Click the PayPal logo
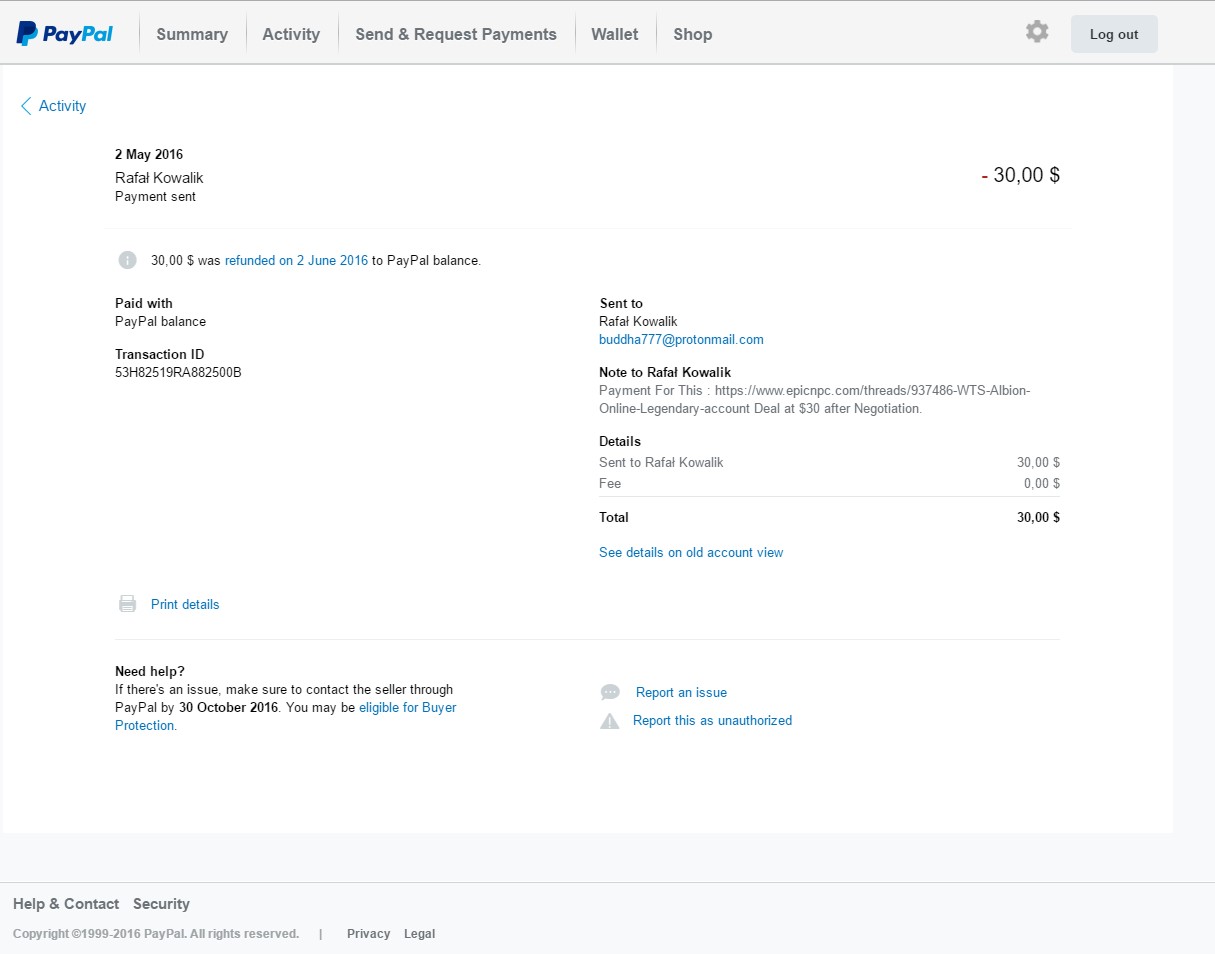Image resolution: width=1215 pixels, height=954 pixels. coord(65,34)
